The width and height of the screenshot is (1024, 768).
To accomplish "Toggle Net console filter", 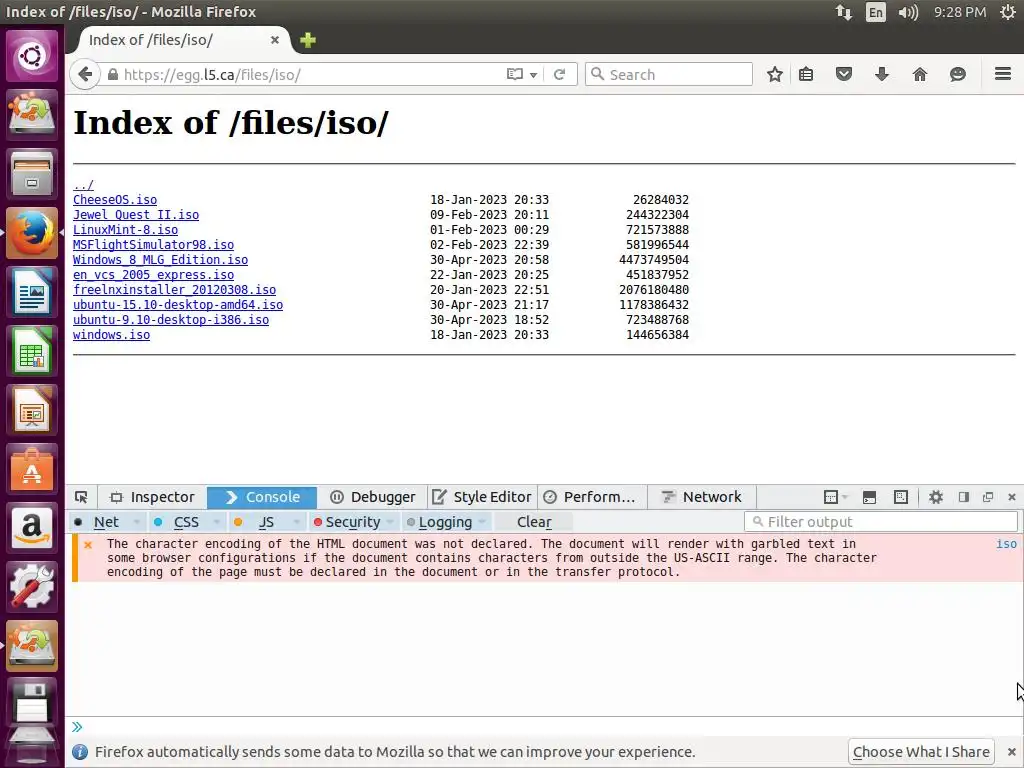I will coord(98,522).
